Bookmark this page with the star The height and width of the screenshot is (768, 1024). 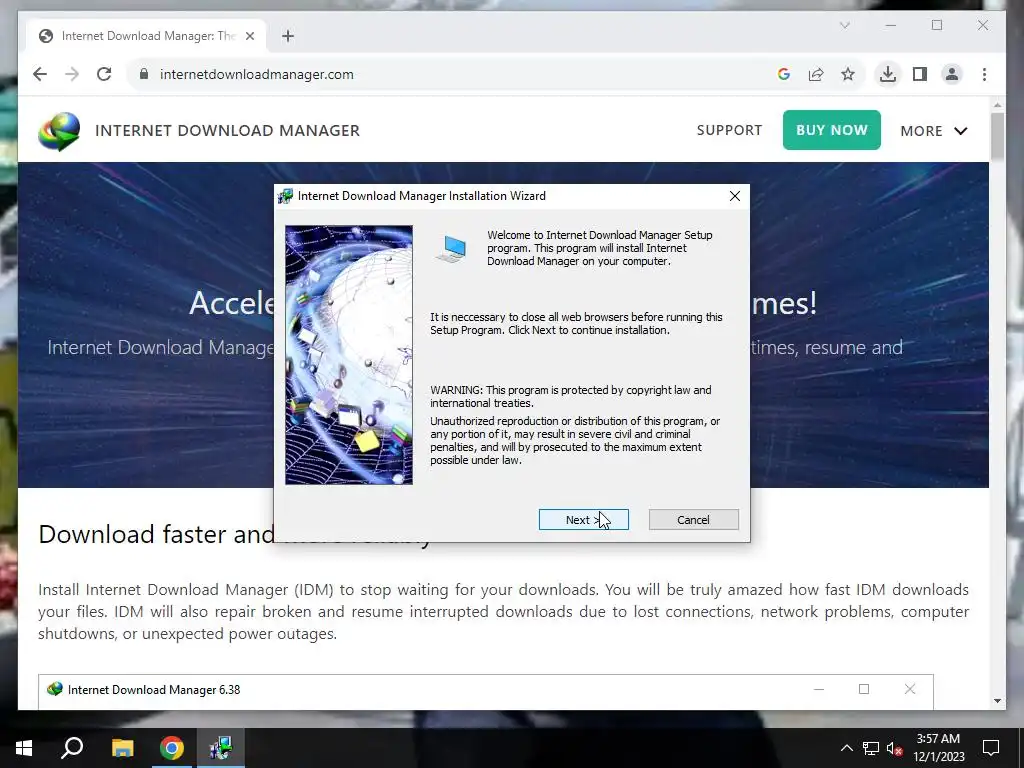coord(848,74)
